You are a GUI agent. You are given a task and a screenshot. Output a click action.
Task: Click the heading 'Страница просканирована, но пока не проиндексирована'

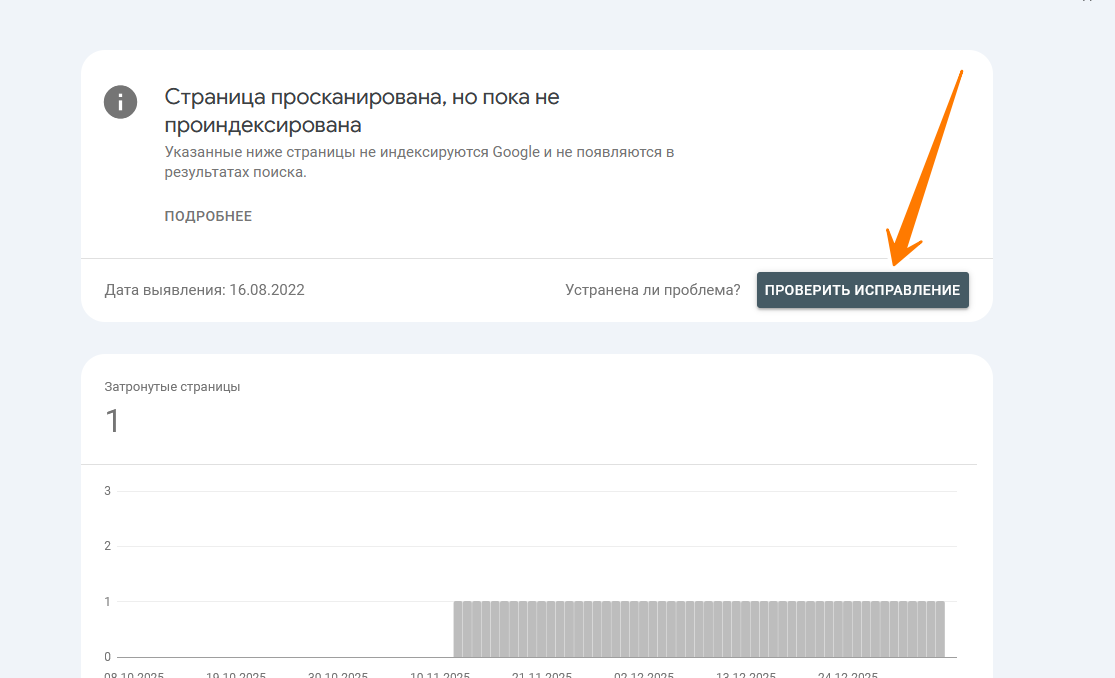click(361, 111)
